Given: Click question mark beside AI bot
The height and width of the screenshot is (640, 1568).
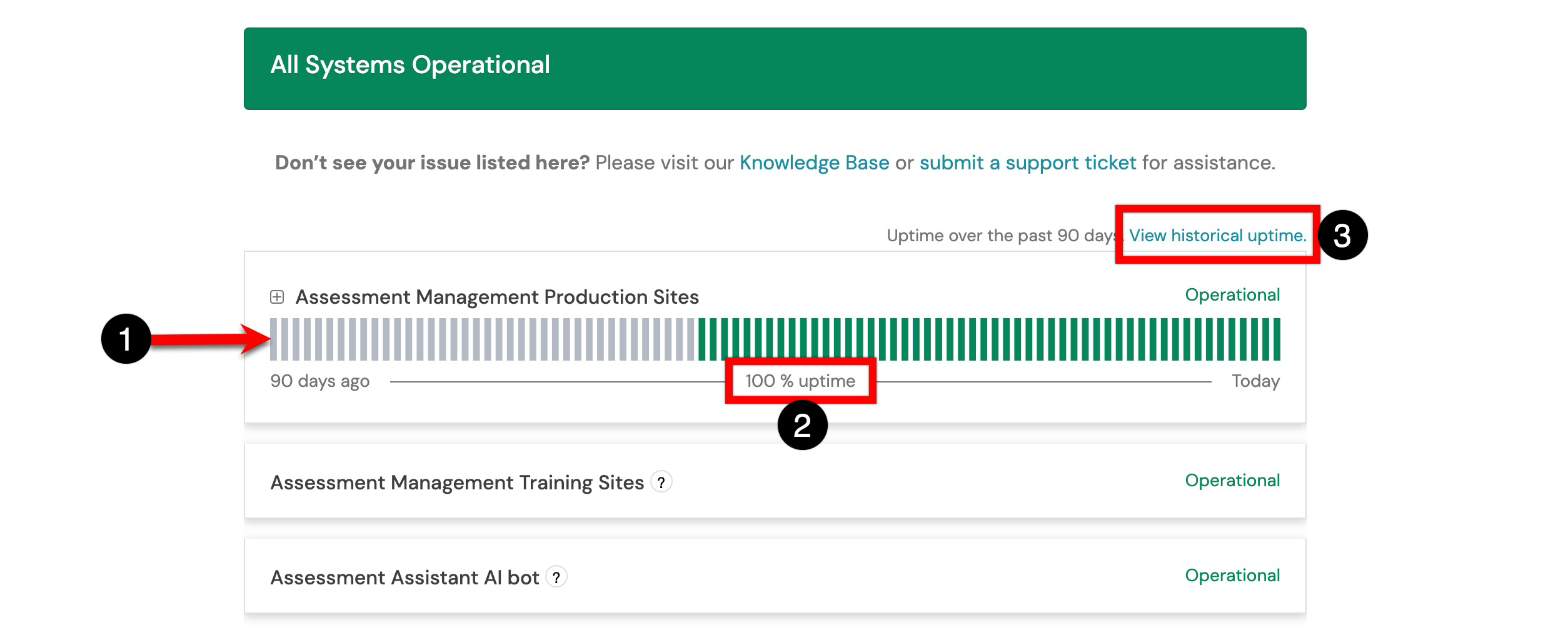Looking at the screenshot, I should coord(556,577).
